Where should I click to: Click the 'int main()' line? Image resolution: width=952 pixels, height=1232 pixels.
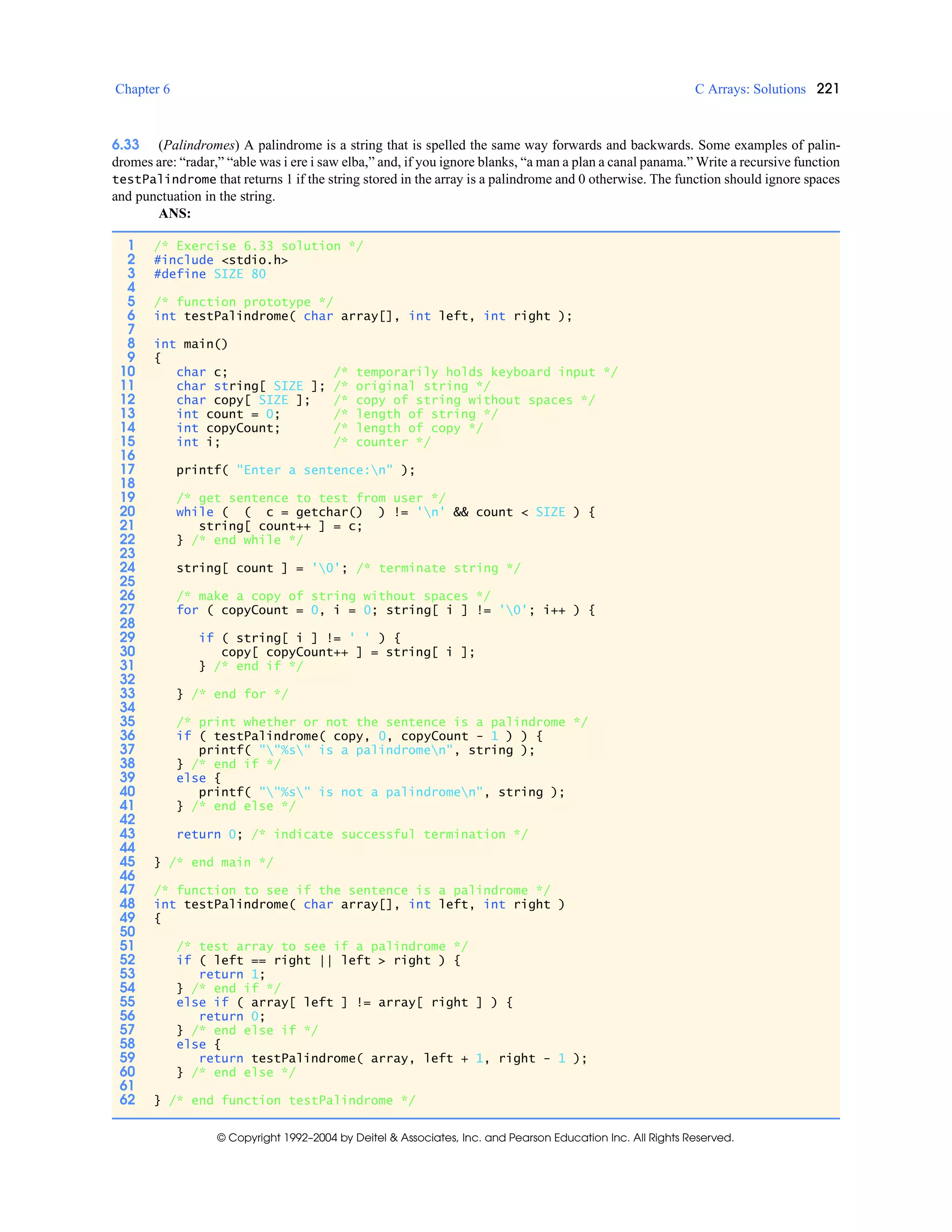tap(191, 344)
